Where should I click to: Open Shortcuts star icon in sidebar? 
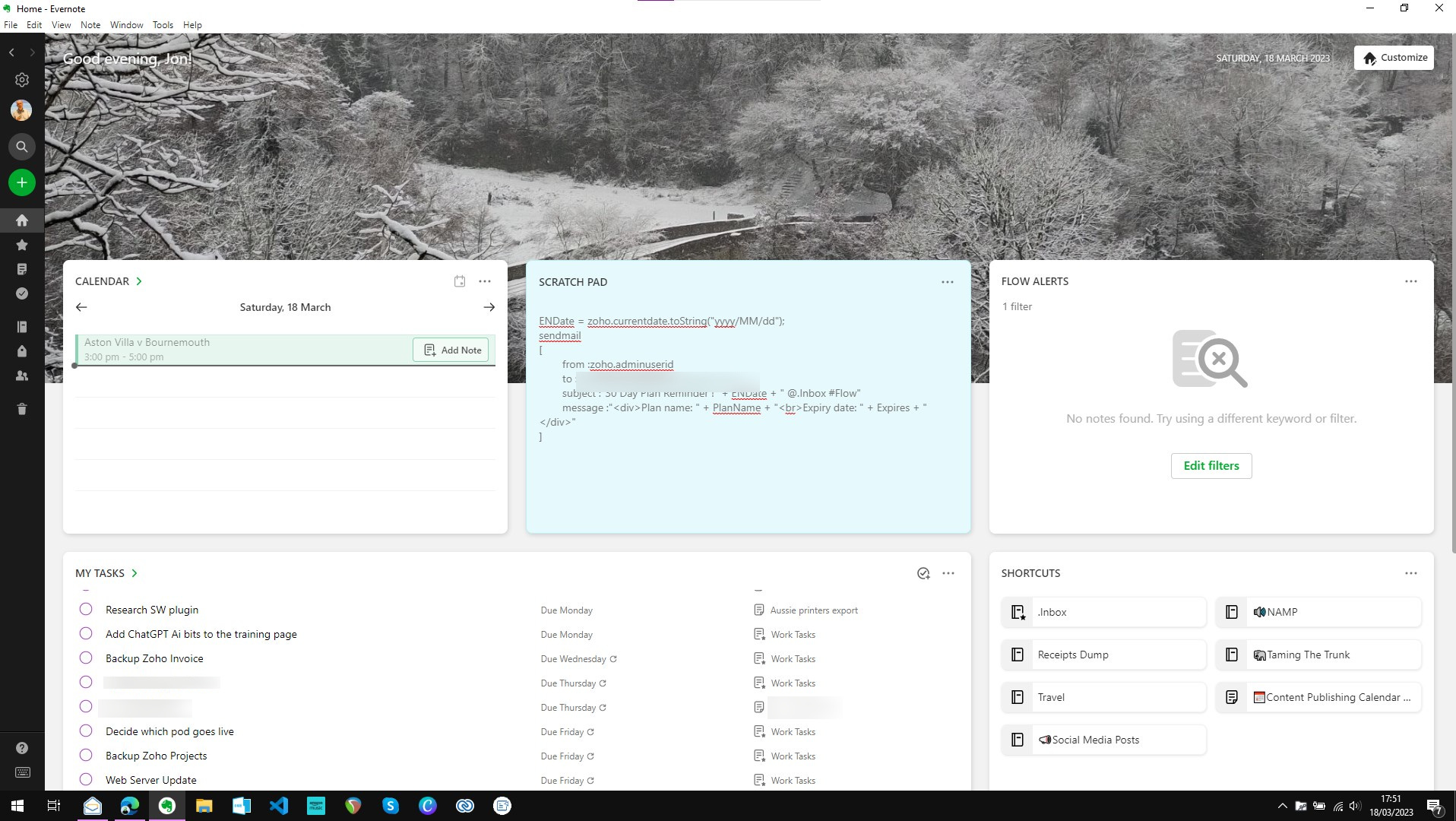(22, 245)
